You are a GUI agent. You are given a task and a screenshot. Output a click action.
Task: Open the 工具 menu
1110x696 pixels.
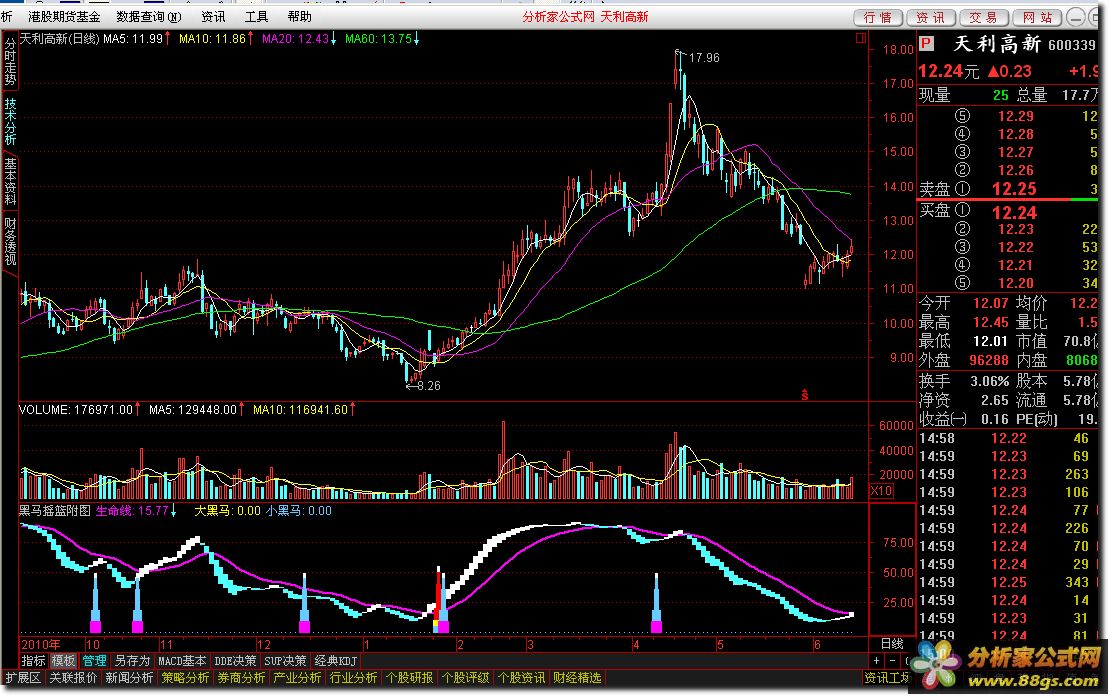pos(256,16)
